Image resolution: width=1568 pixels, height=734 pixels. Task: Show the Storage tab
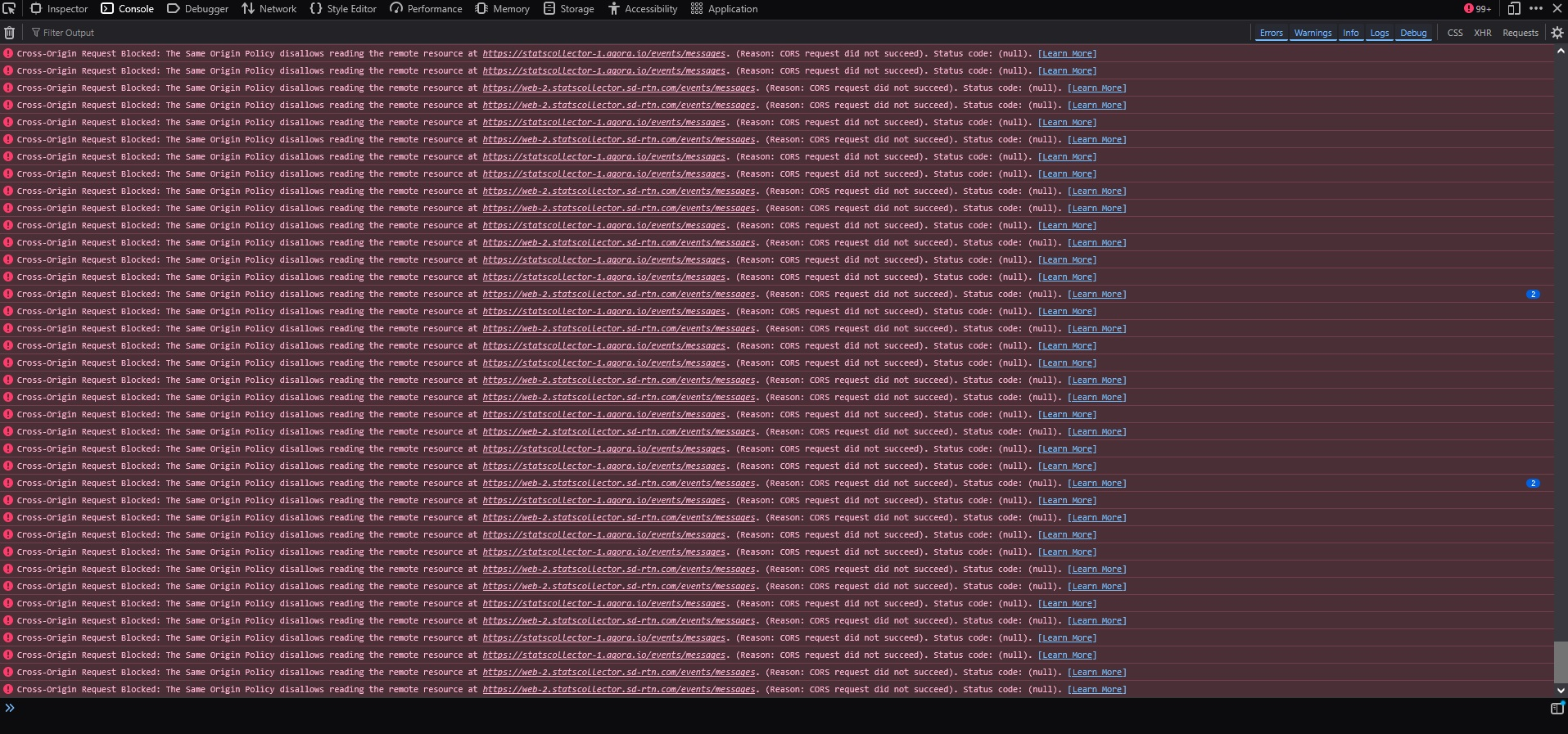point(569,8)
